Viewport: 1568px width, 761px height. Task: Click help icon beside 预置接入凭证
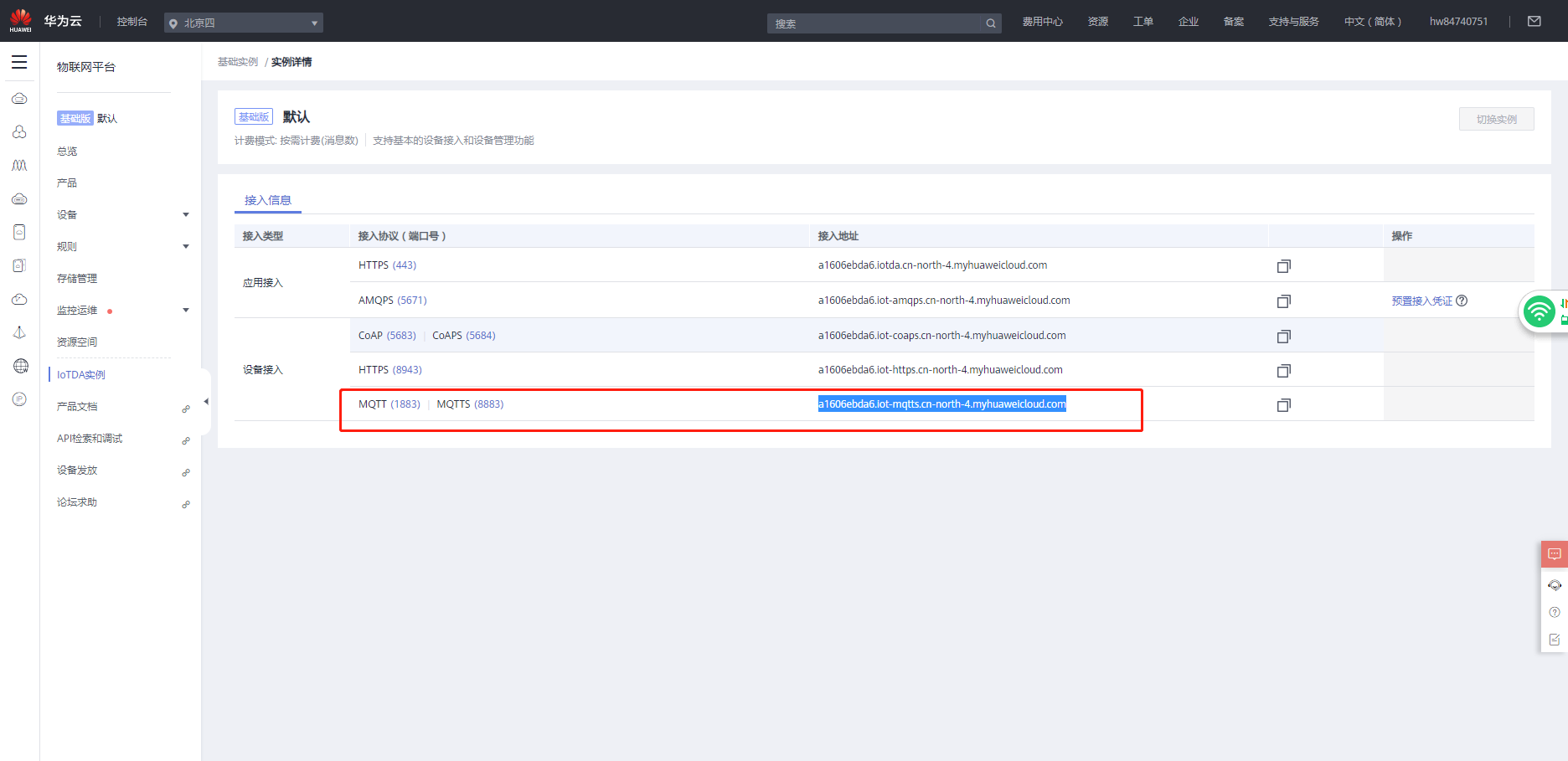pos(1462,301)
